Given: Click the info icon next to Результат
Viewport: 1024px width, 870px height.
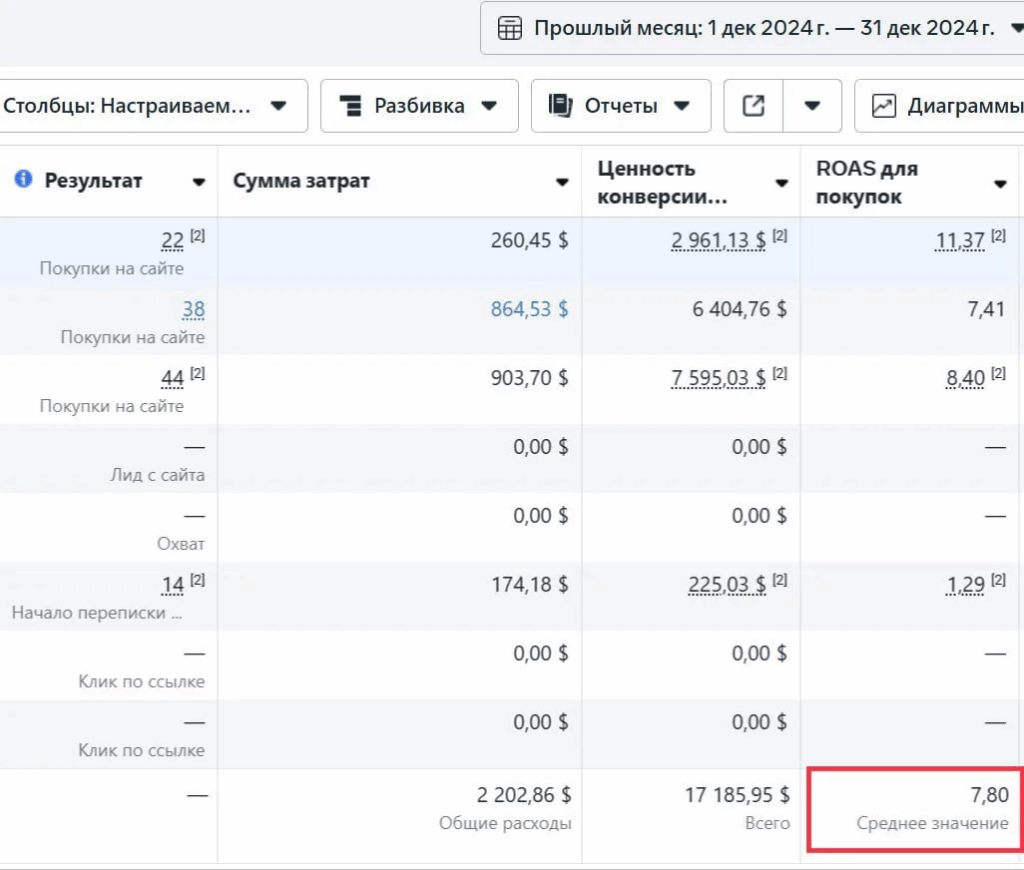Looking at the screenshot, I should (x=24, y=178).
